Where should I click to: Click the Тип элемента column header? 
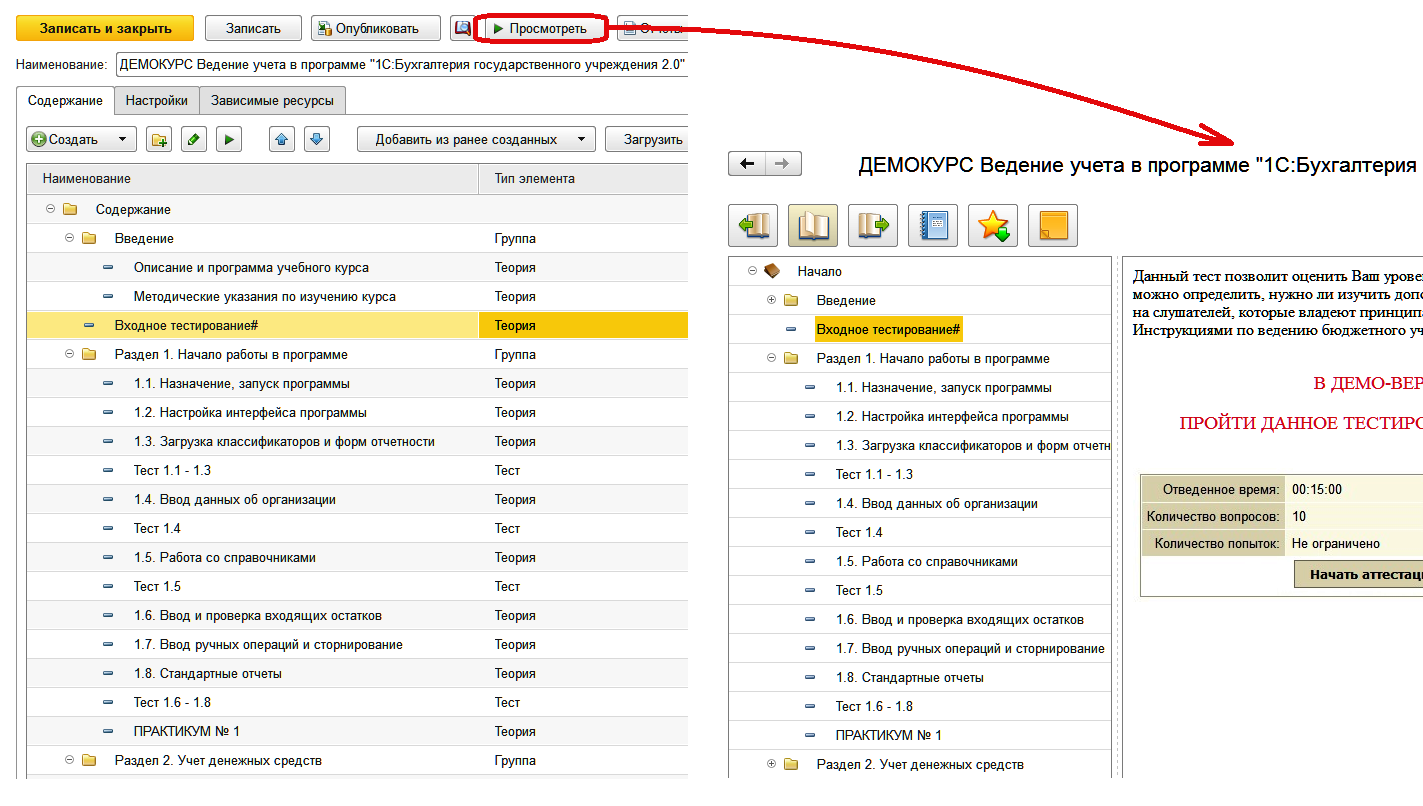[584, 178]
